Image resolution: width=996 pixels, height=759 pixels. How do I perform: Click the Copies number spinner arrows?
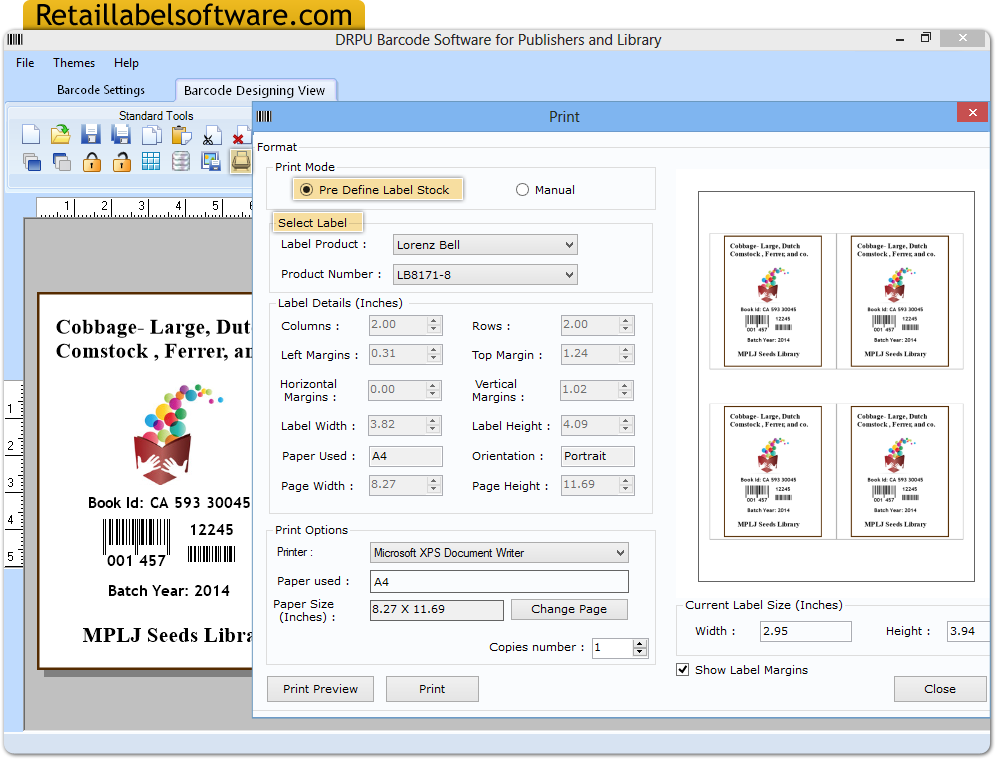[x=640, y=647]
